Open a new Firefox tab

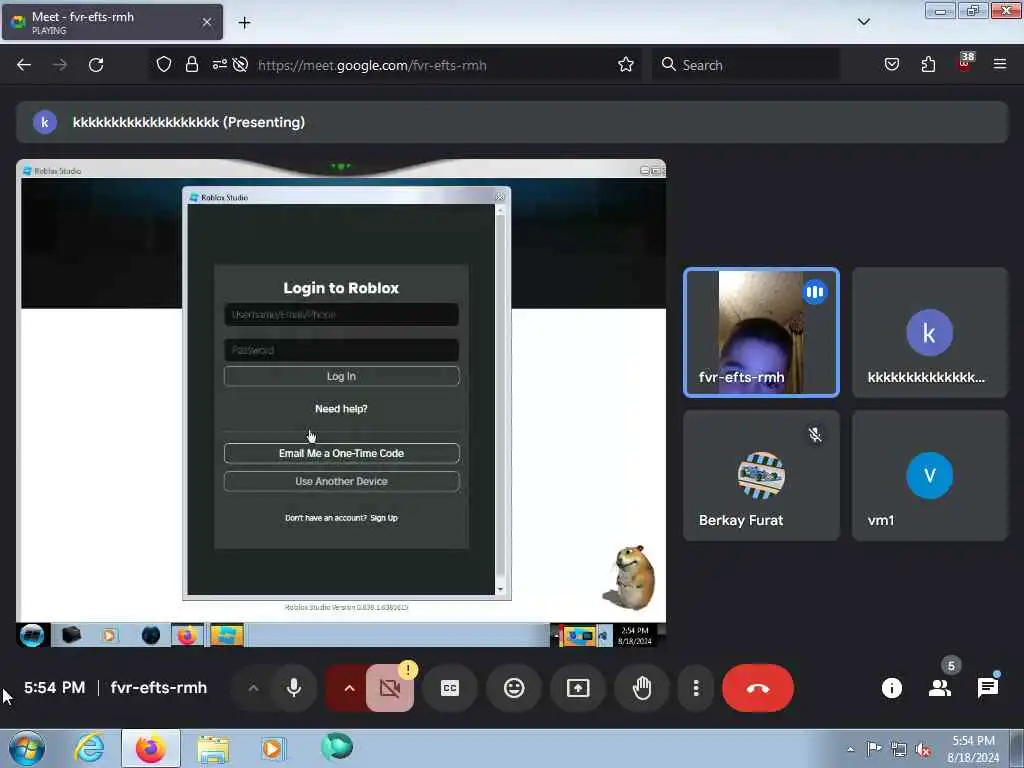tap(244, 23)
